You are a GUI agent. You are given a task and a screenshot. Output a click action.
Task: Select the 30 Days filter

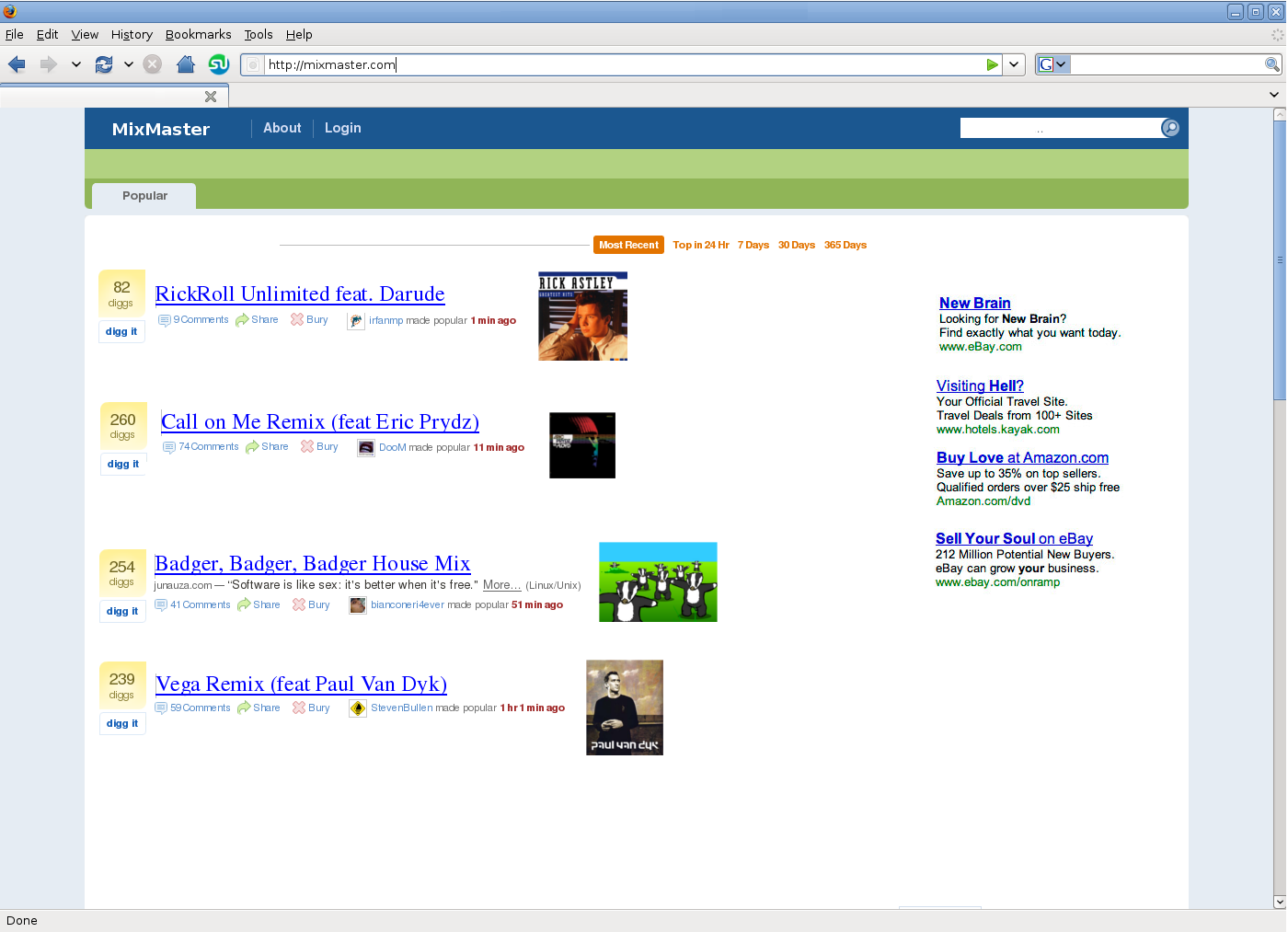pos(797,245)
